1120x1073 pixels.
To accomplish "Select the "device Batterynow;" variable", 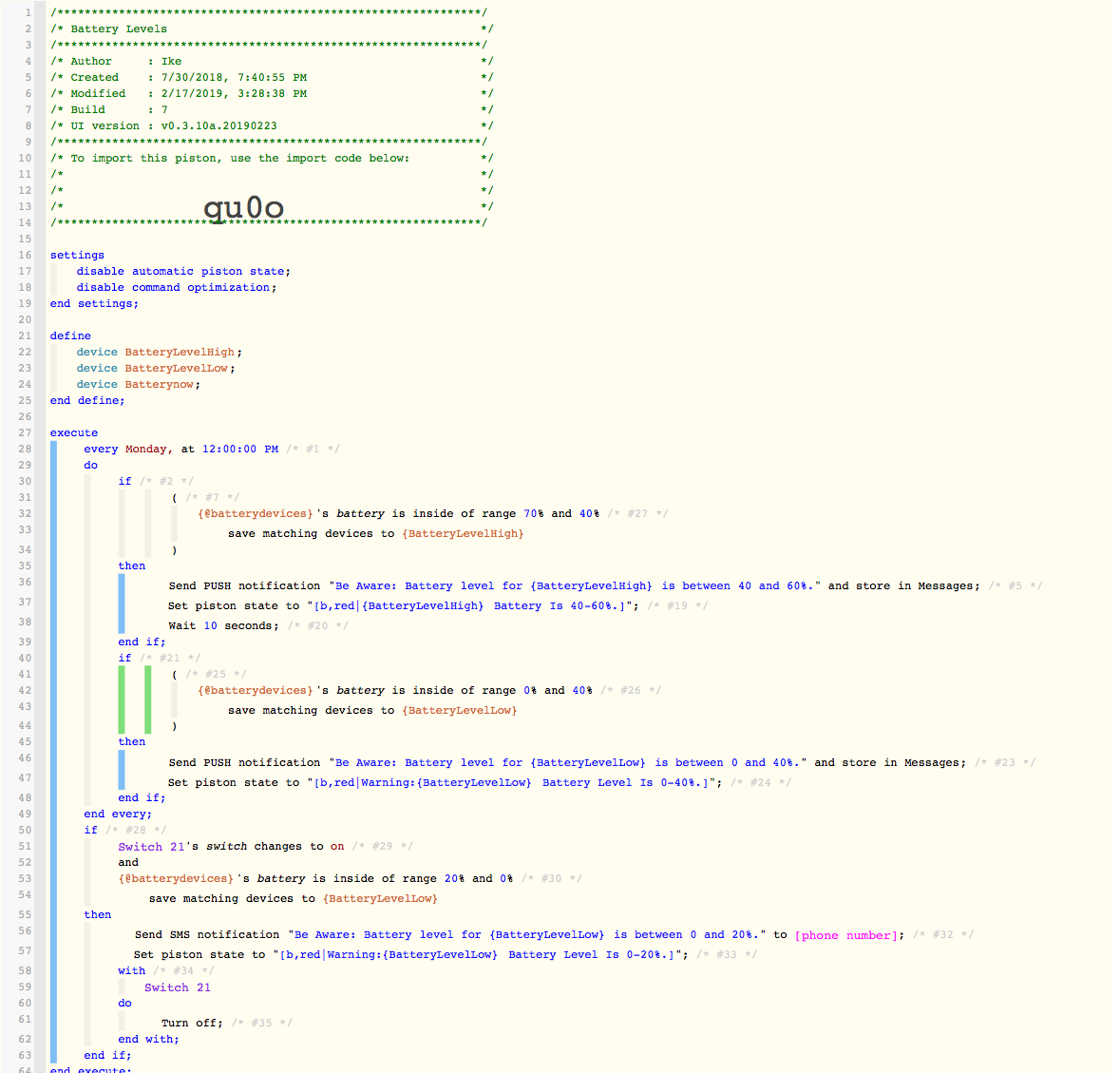I will (139, 384).
